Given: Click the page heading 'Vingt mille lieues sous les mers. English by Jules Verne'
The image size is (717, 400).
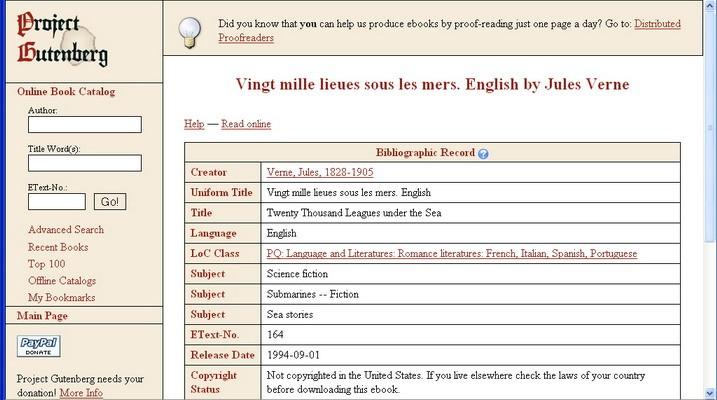Looking at the screenshot, I should click(433, 84).
